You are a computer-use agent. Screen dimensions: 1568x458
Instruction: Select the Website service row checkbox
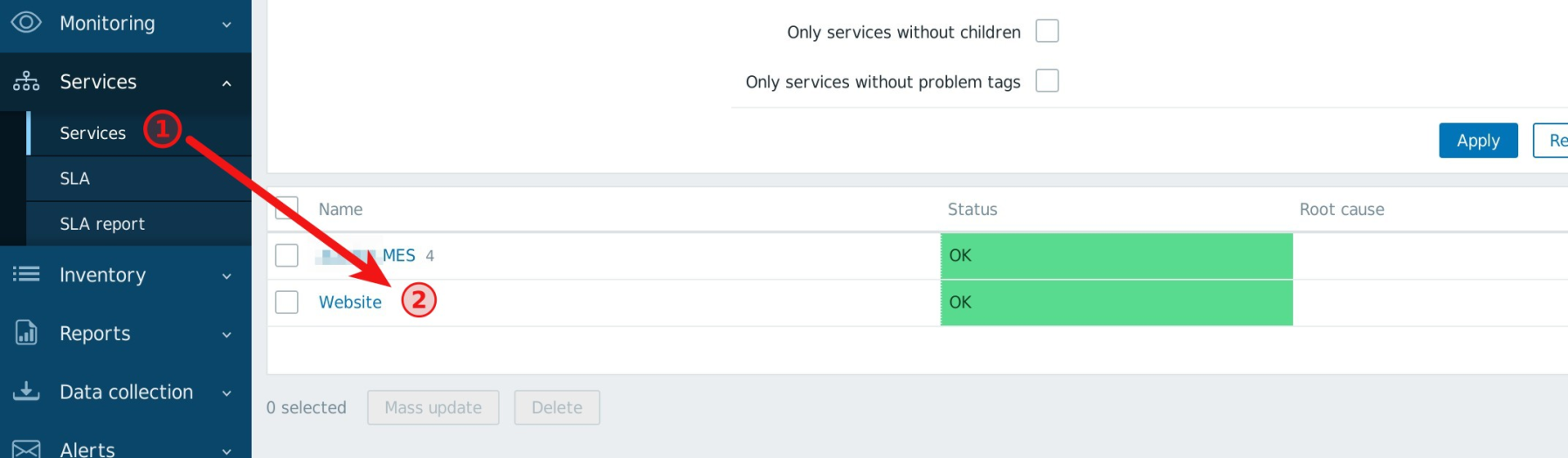287,302
